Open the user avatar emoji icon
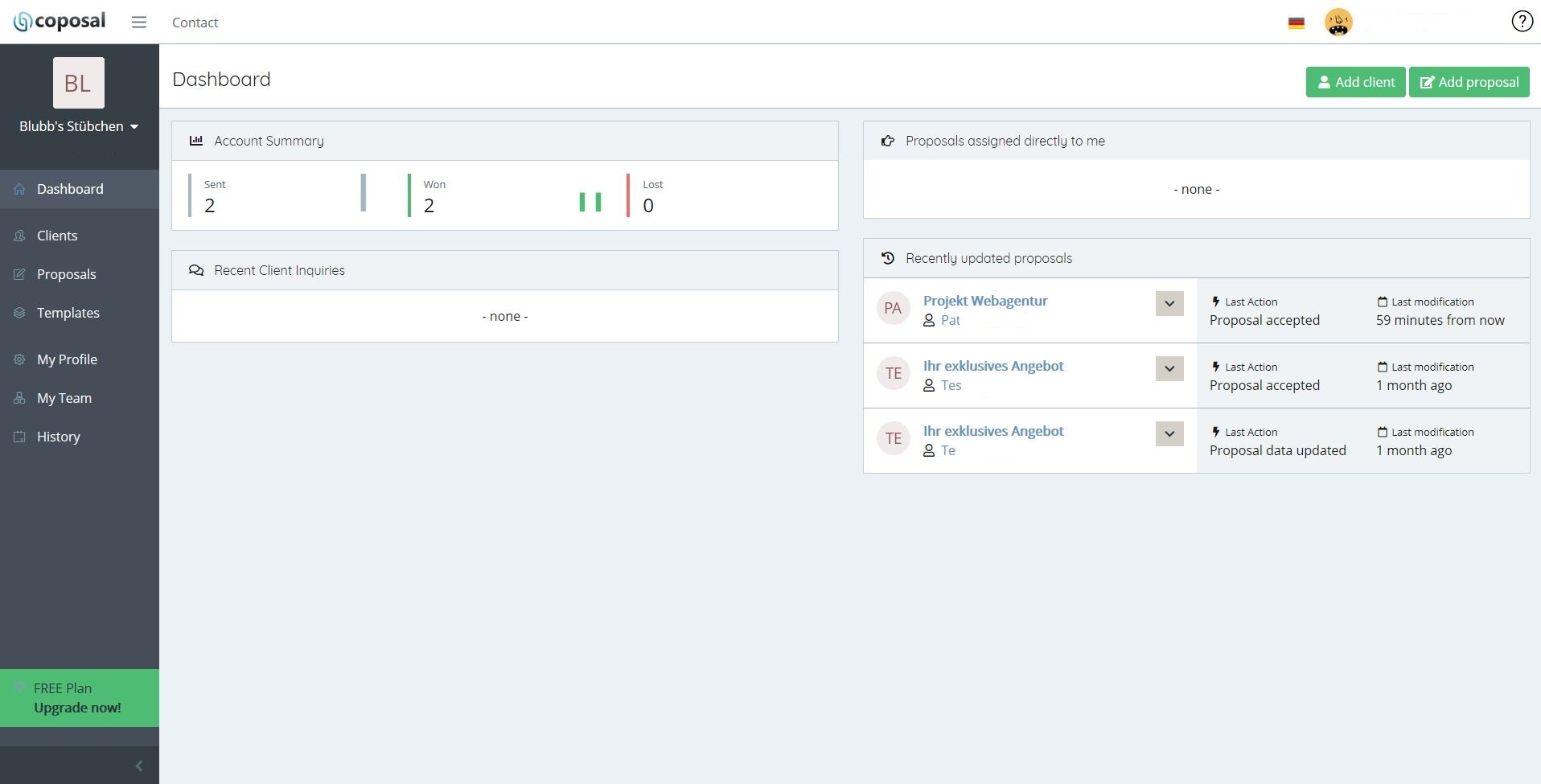This screenshot has height=784, width=1541. click(x=1338, y=23)
